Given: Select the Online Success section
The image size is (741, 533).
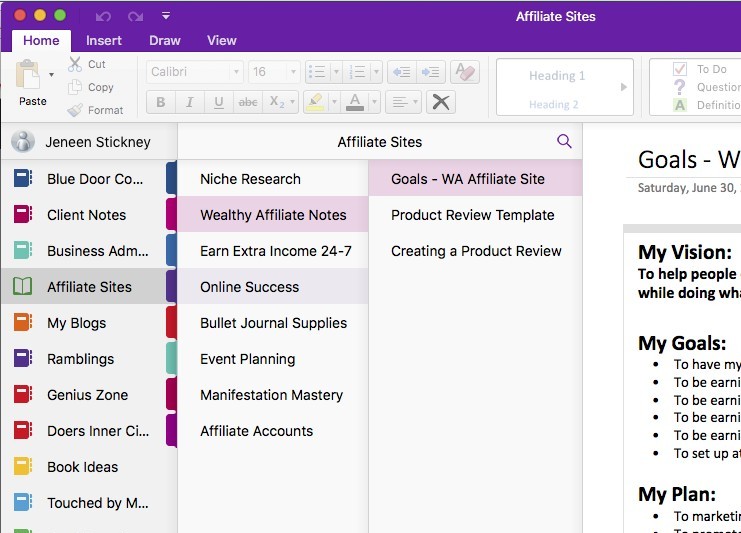Looking at the screenshot, I should 273,287.
